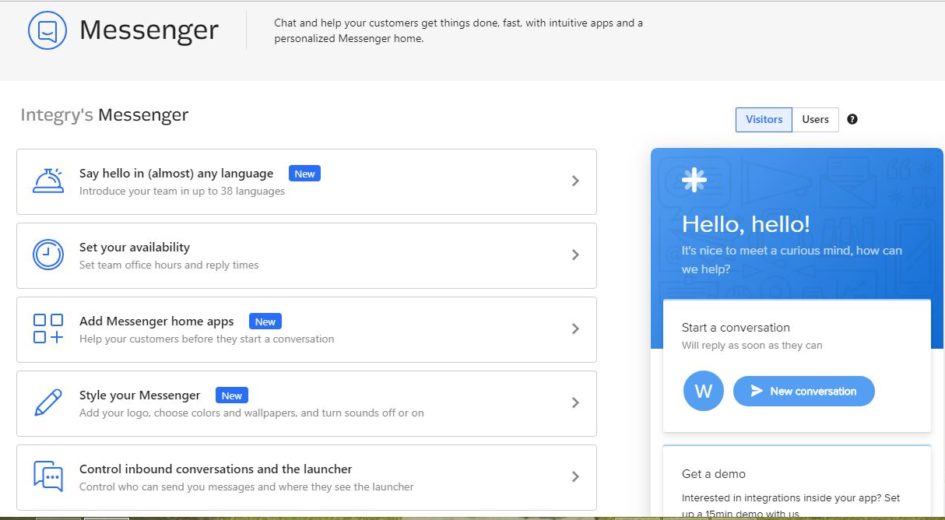Viewport: 945px width, 520px height.
Task: Expand Control inbound conversations chevron
Action: click(x=575, y=477)
